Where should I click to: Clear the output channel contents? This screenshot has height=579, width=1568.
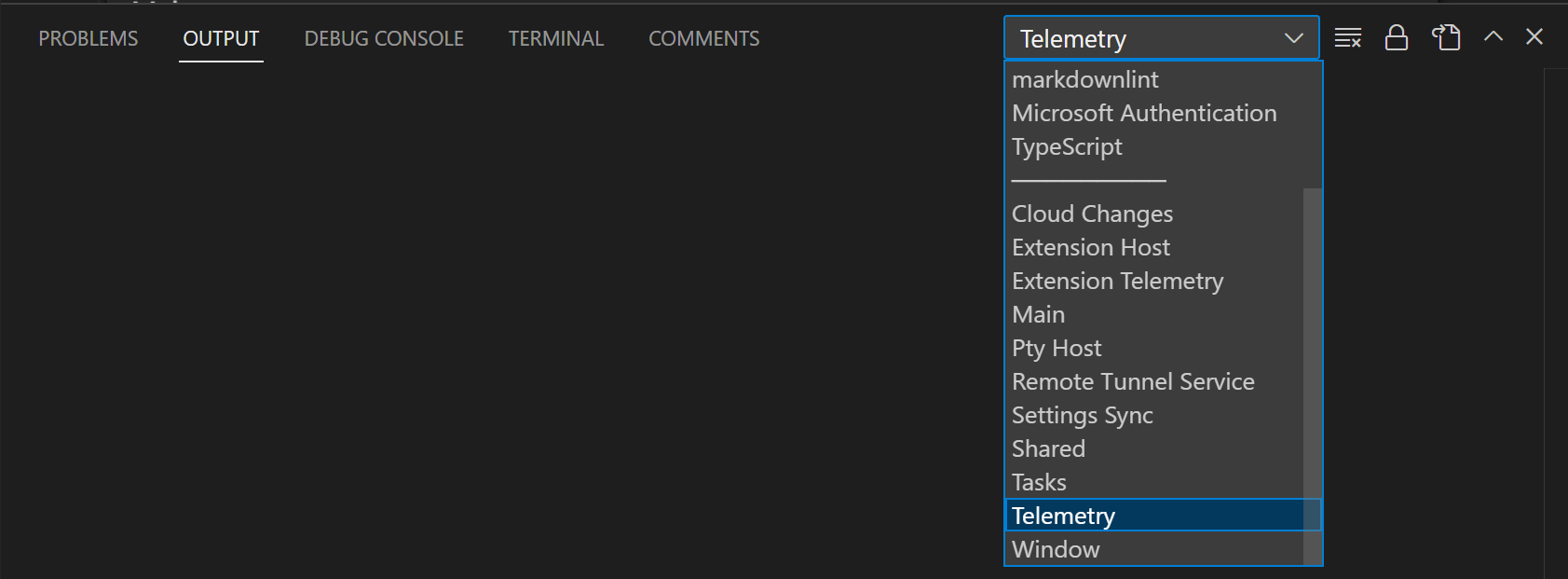[x=1347, y=37]
